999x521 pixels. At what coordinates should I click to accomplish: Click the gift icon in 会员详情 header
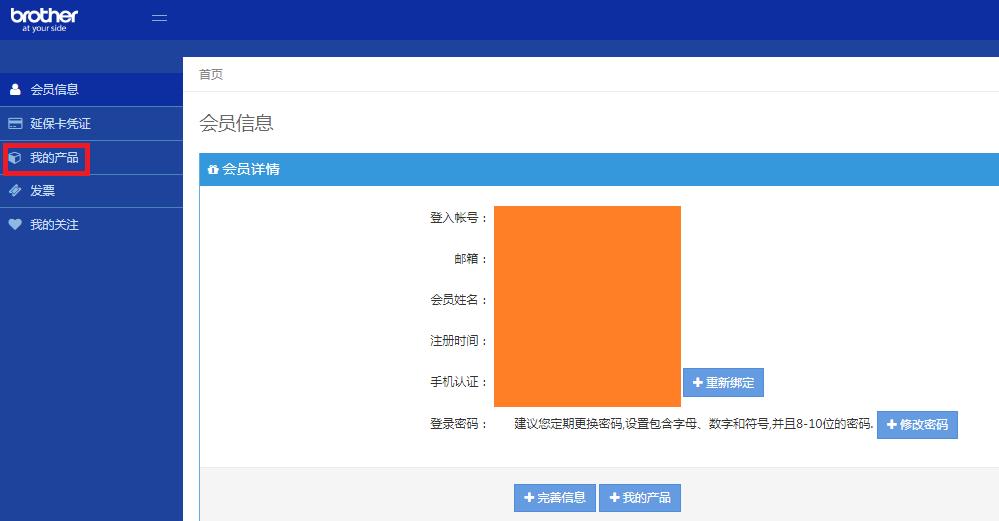pos(213,169)
